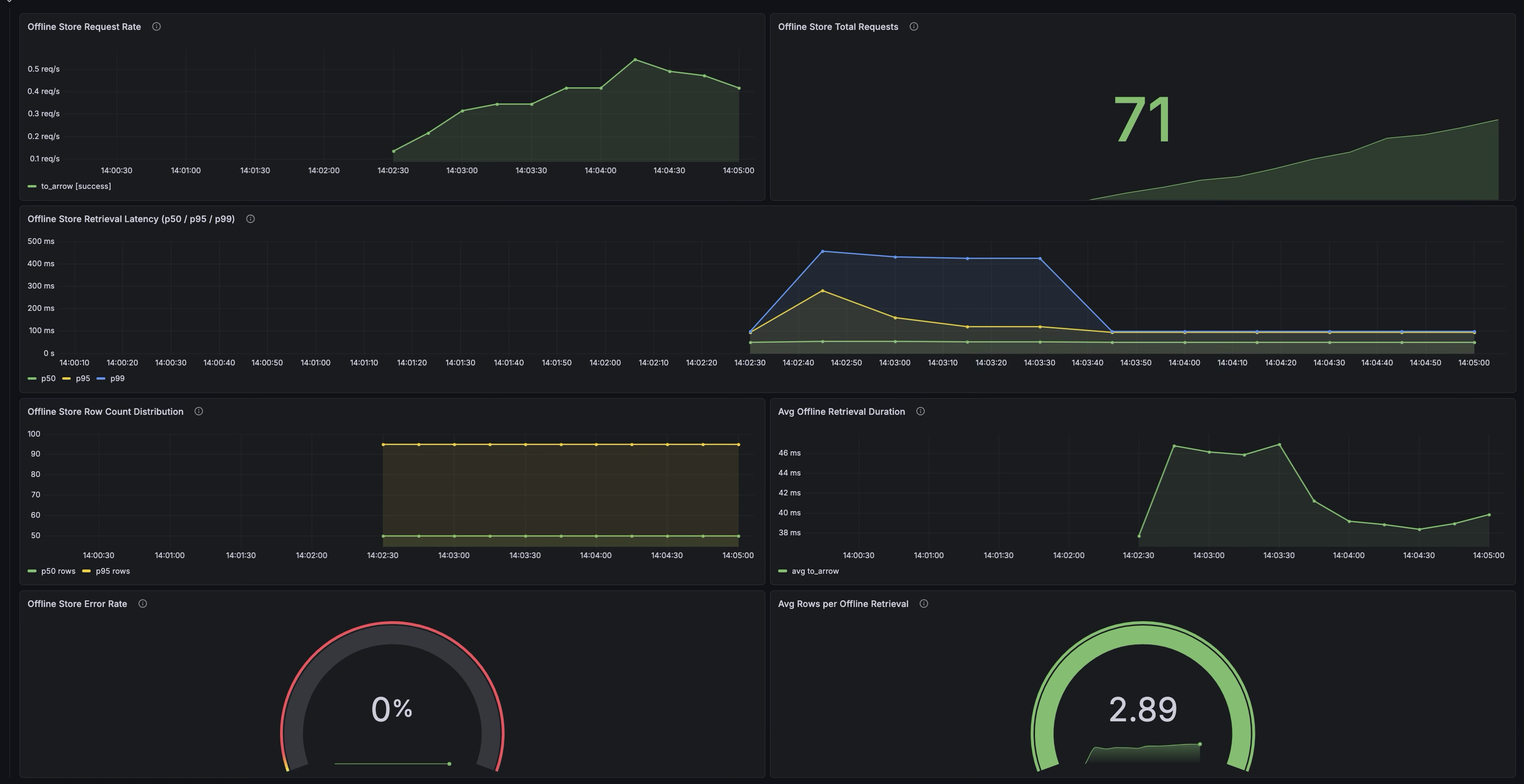
Task: Click the 500 ms label on the latency axis
Action: 41,241
